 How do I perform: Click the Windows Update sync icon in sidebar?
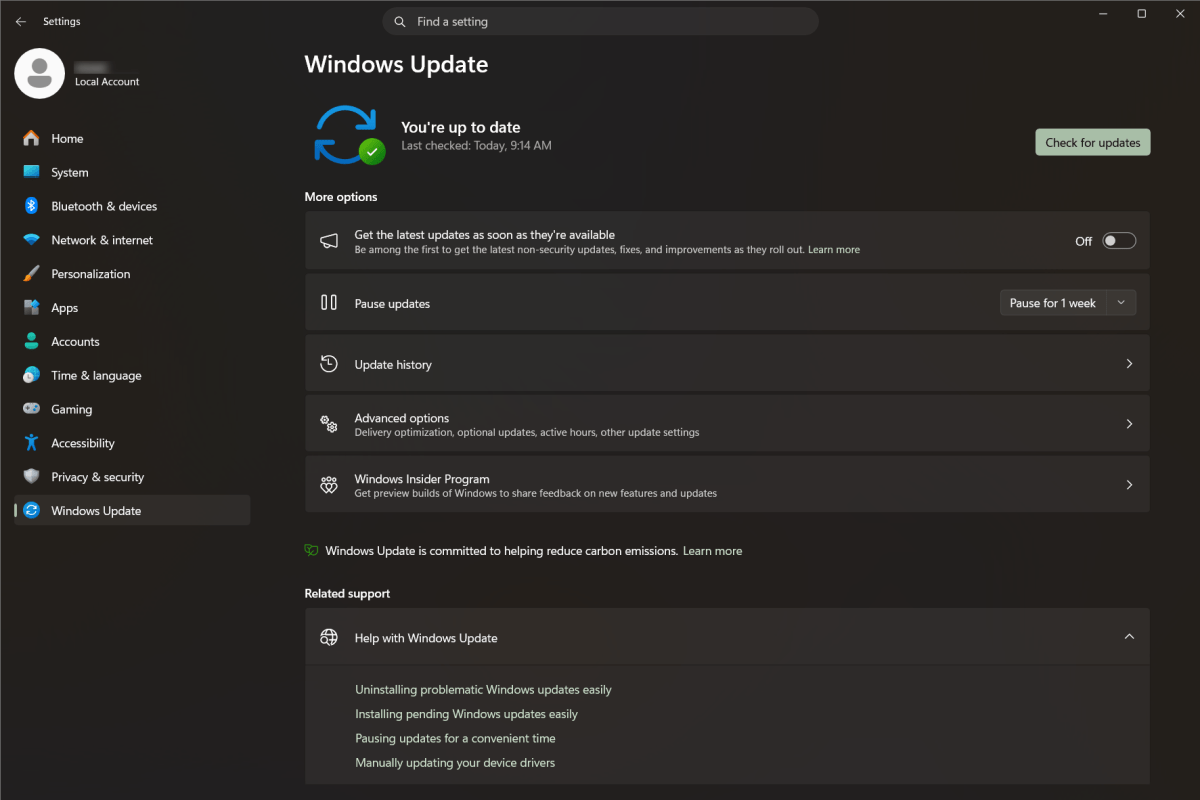[31, 511]
